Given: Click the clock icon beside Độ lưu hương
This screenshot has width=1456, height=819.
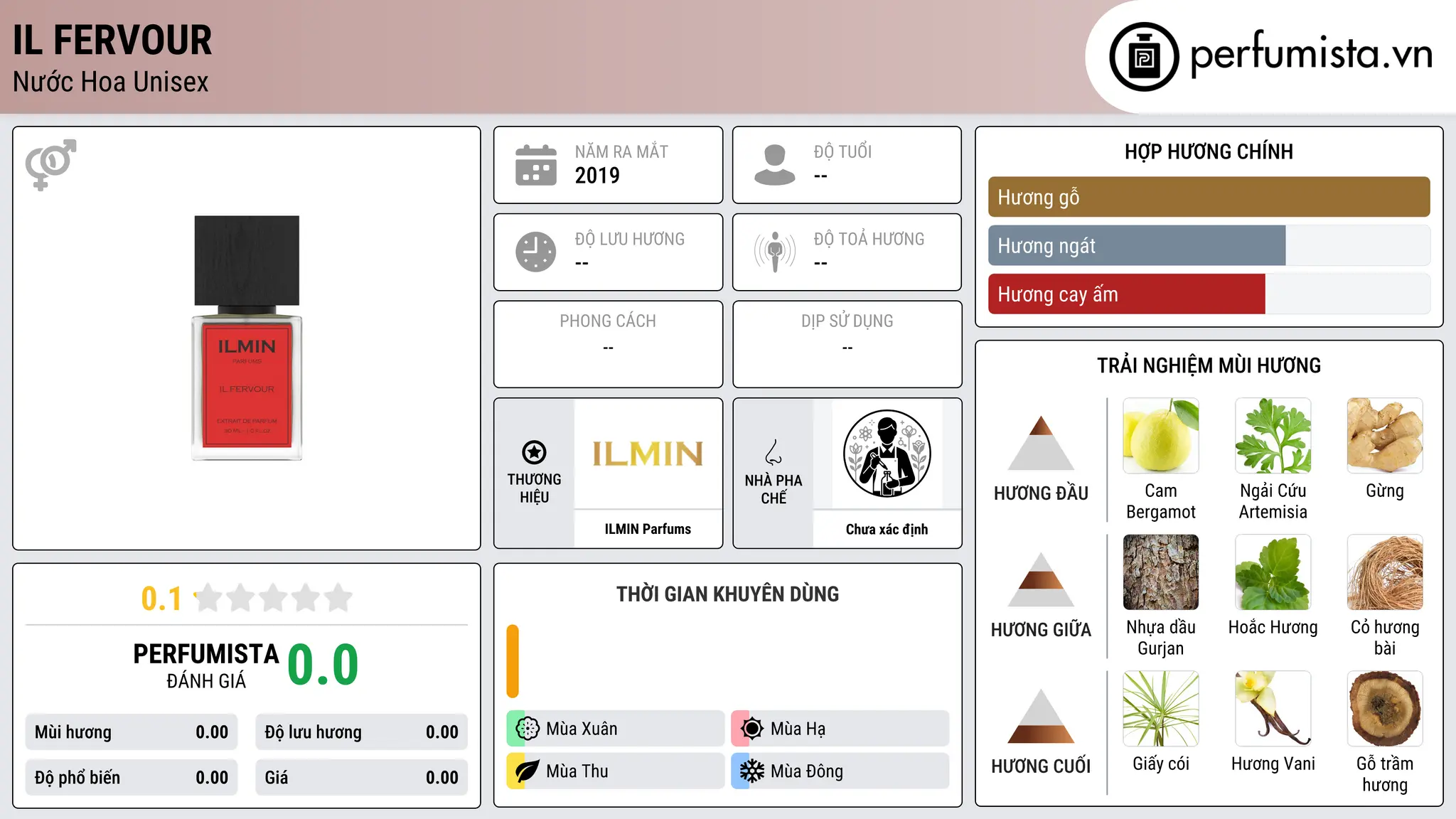Looking at the screenshot, I should pyautogui.click(x=536, y=252).
